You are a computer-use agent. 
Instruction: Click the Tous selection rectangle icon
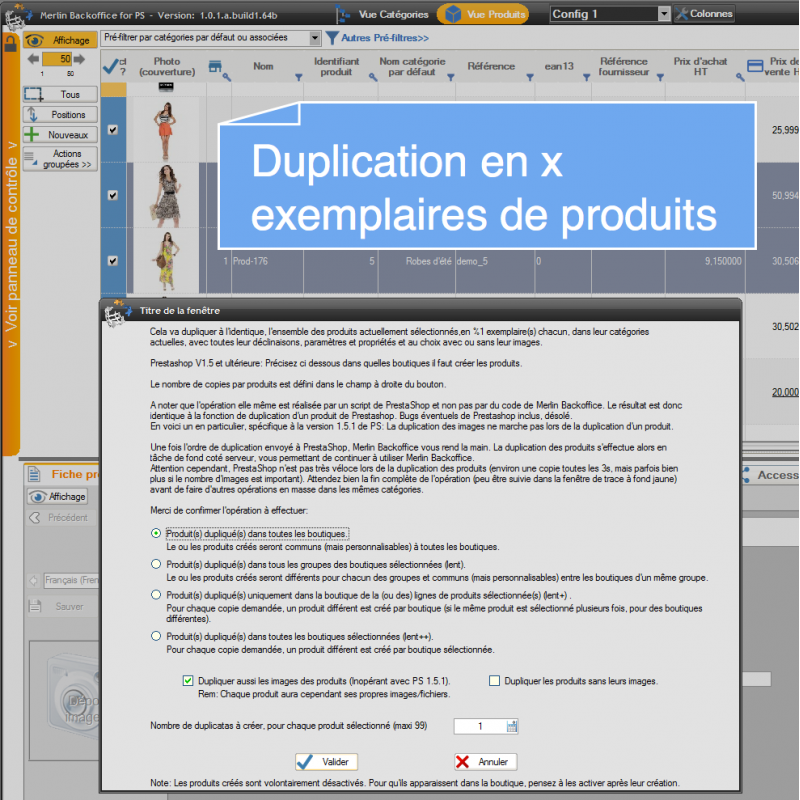(x=33, y=94)
